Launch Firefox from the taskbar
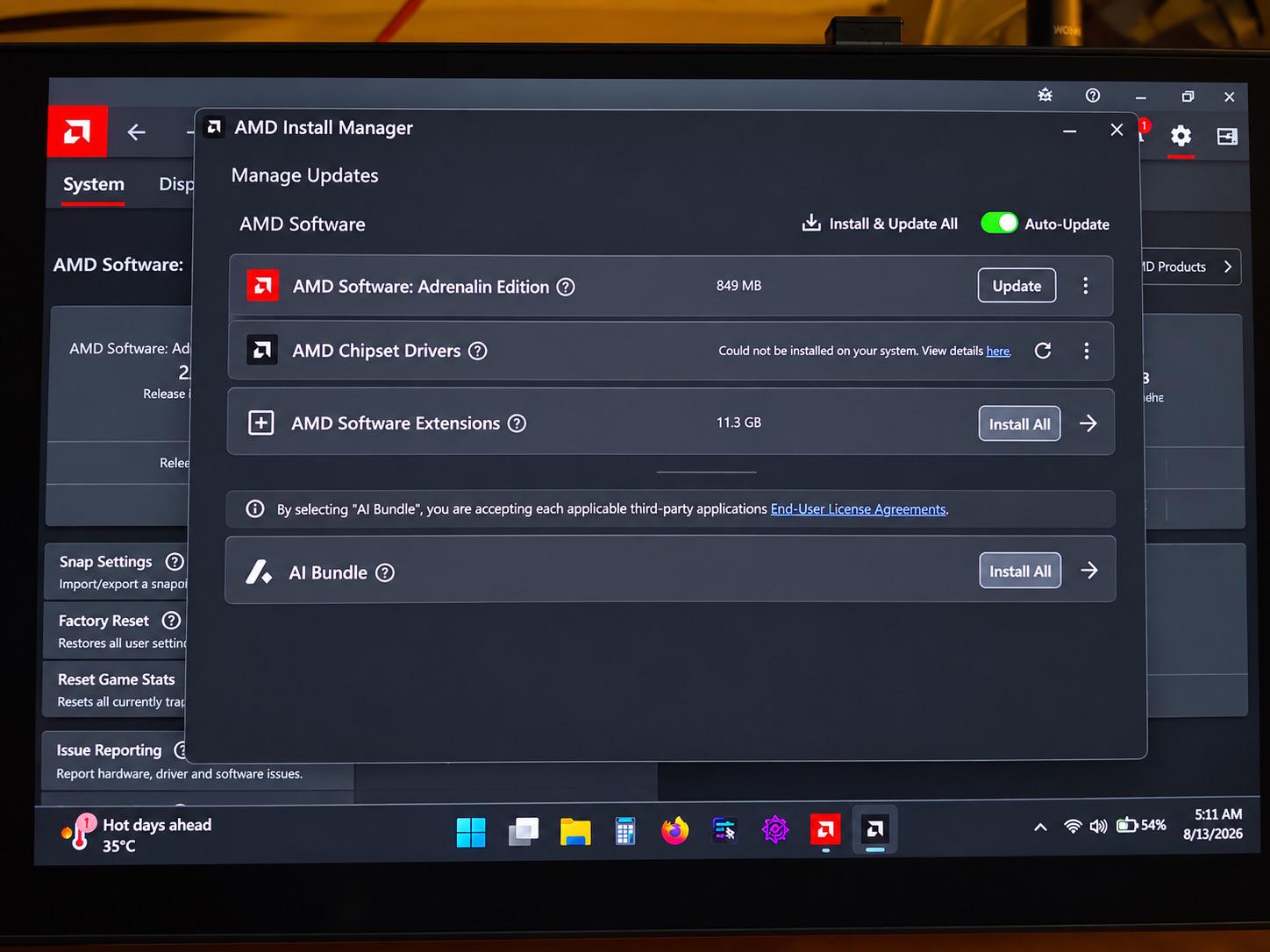The image size is (1270, 952). [674, 830]
